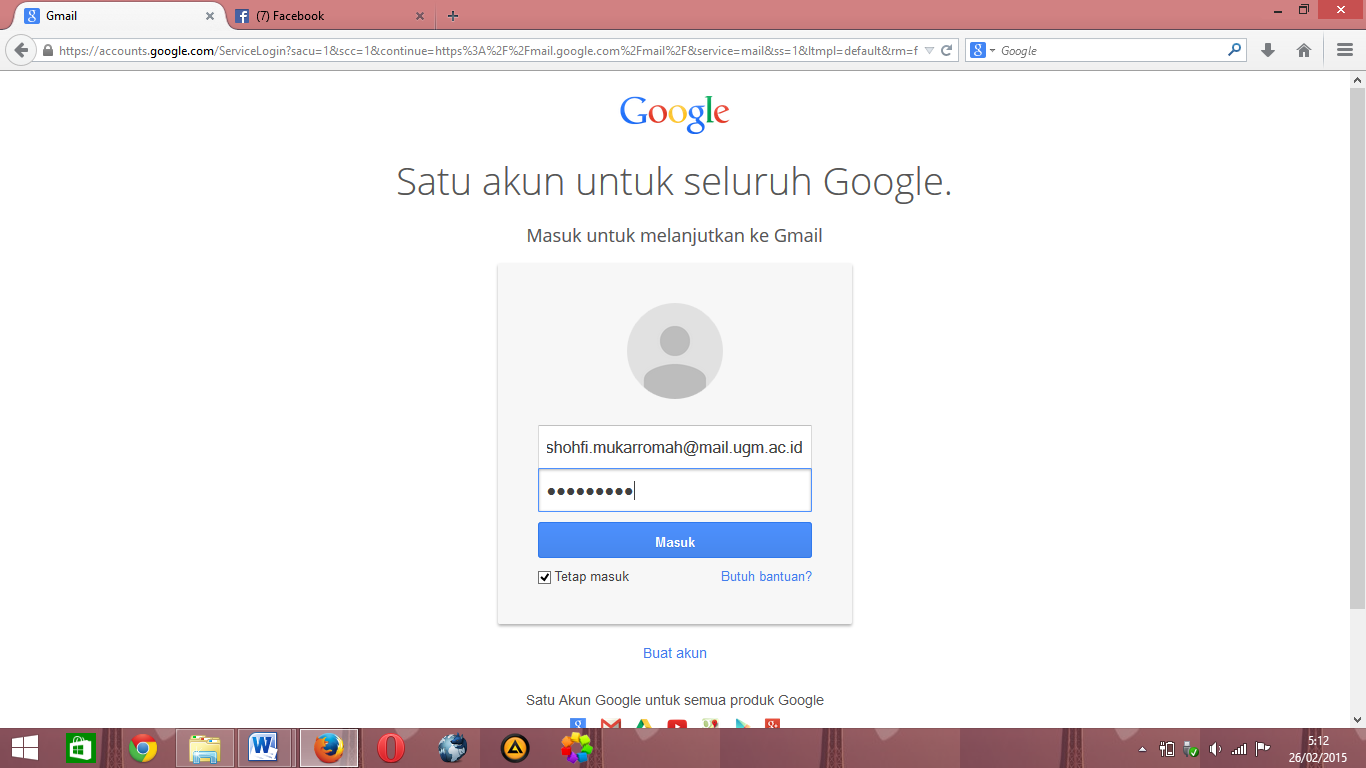Open the globe application taskbar icon
This screenshot has width=1366, height=768.
tap(453, 748)
